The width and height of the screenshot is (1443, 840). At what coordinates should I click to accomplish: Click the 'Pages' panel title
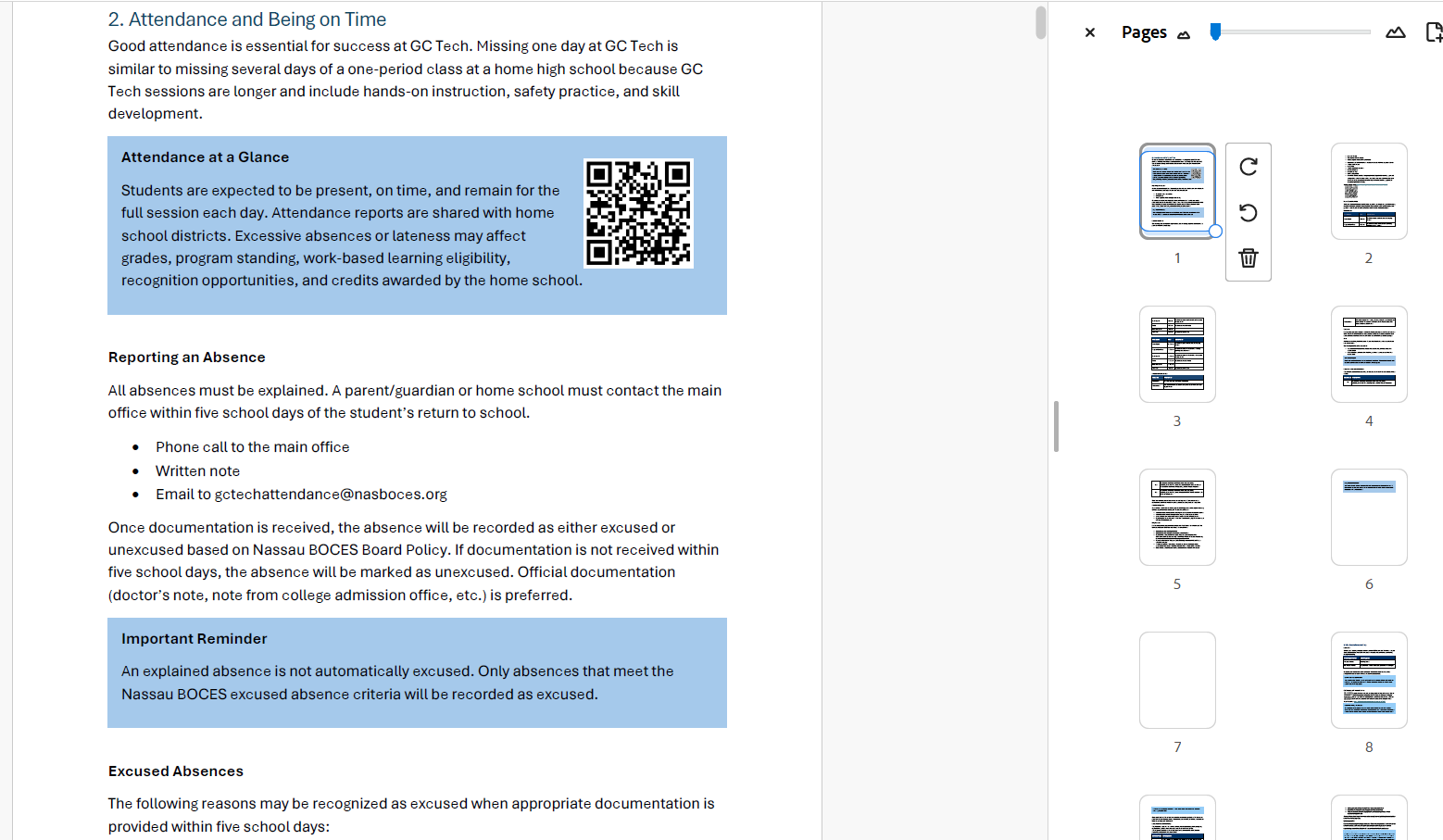(1144, 32)
